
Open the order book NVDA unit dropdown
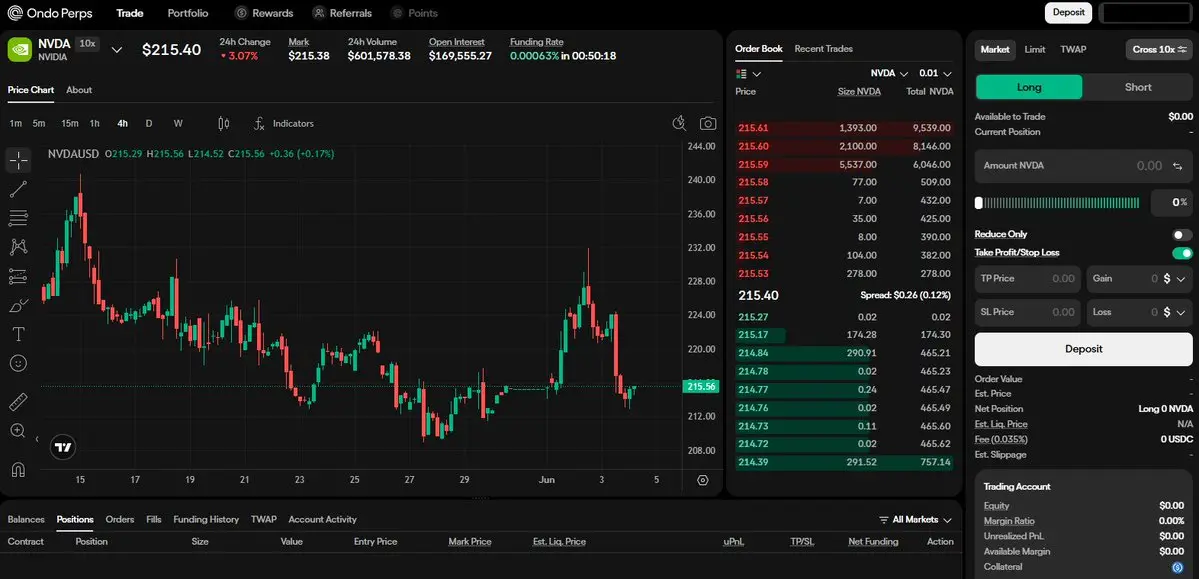(889, 73)
